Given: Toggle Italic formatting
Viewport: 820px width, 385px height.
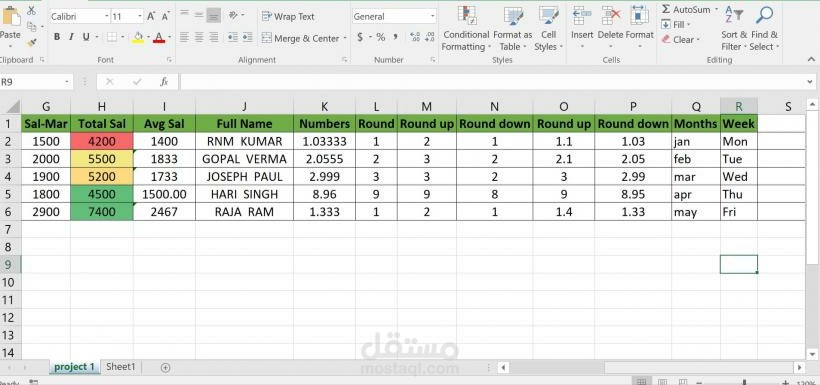Looking at the screenshot, I should click(71, 37).
